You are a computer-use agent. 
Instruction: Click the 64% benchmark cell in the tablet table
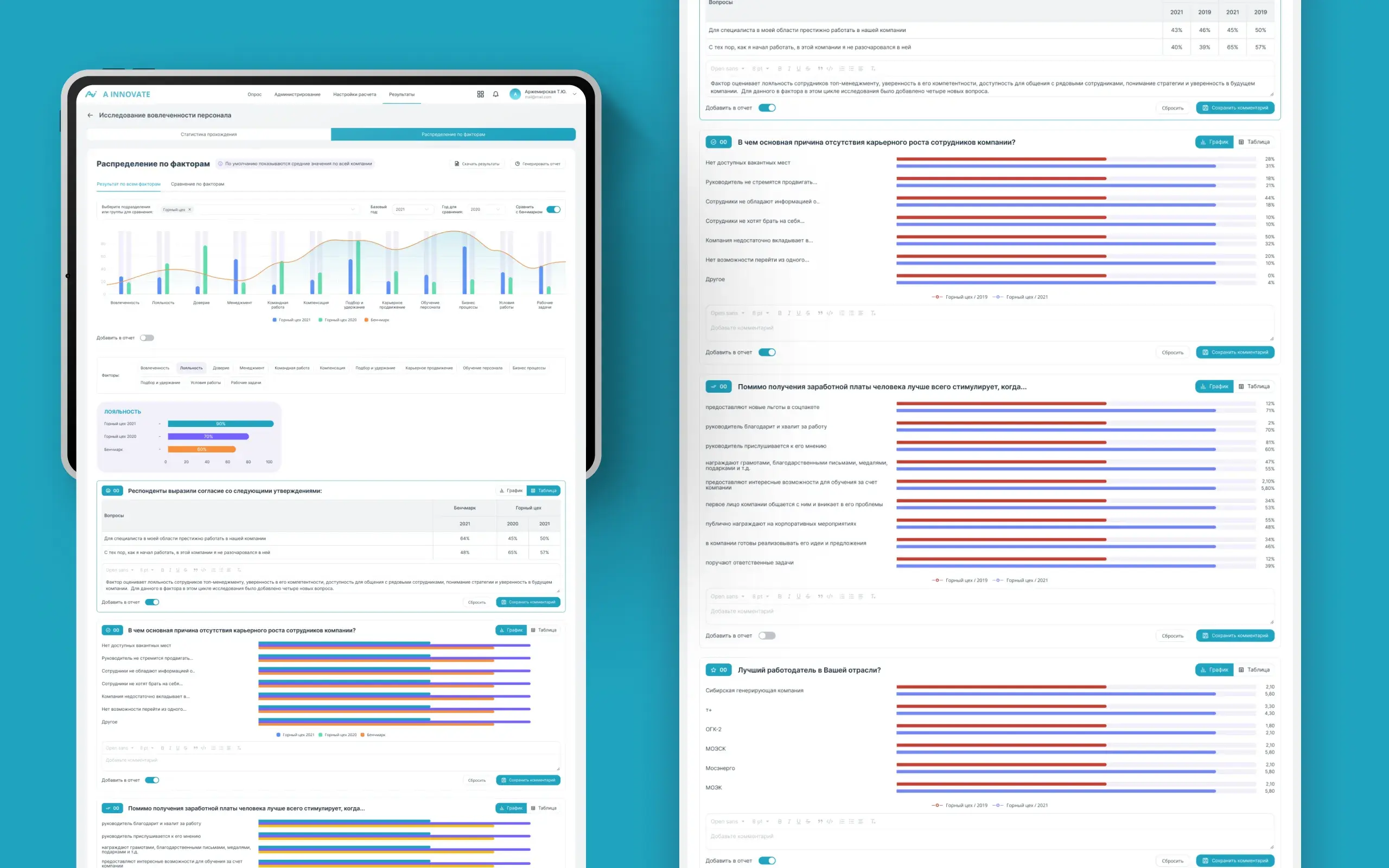coord(464,539)
